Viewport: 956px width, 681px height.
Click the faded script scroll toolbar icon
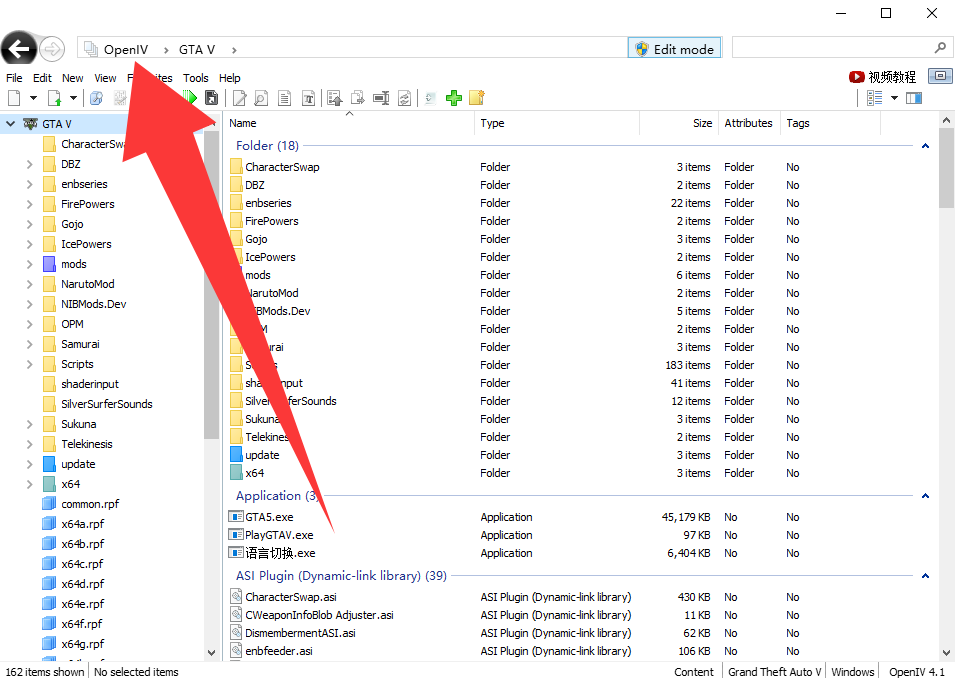[x=430, y=98]
